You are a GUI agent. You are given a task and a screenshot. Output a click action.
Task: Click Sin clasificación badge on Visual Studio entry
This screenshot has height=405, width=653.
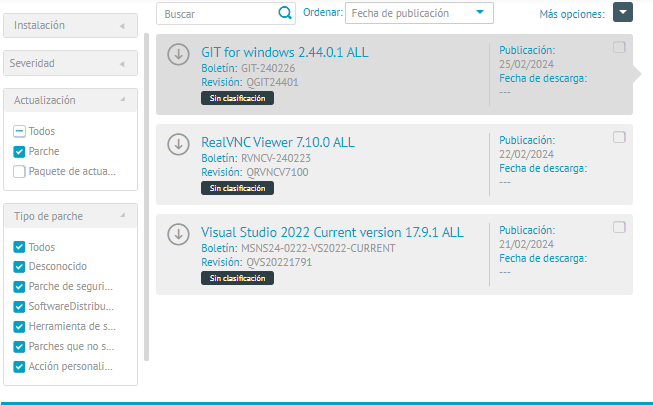[x=237, y=278]
